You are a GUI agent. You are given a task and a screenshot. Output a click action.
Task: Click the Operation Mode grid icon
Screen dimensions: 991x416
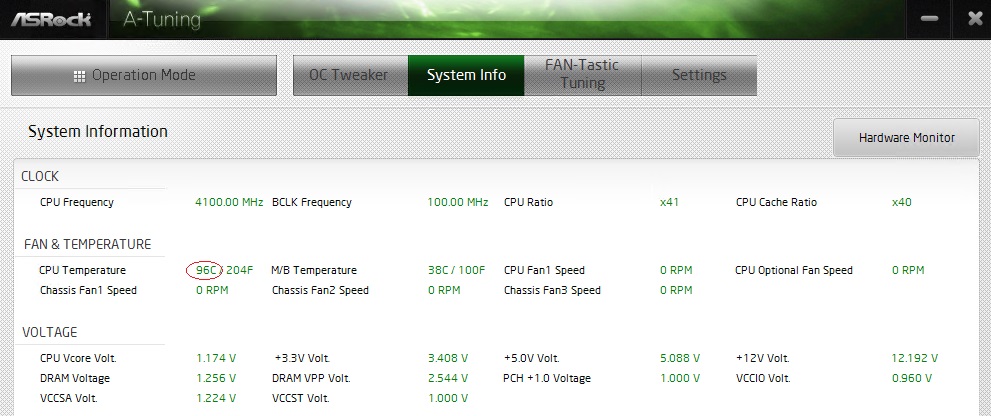pyautogui.click(x=79, y=76)
